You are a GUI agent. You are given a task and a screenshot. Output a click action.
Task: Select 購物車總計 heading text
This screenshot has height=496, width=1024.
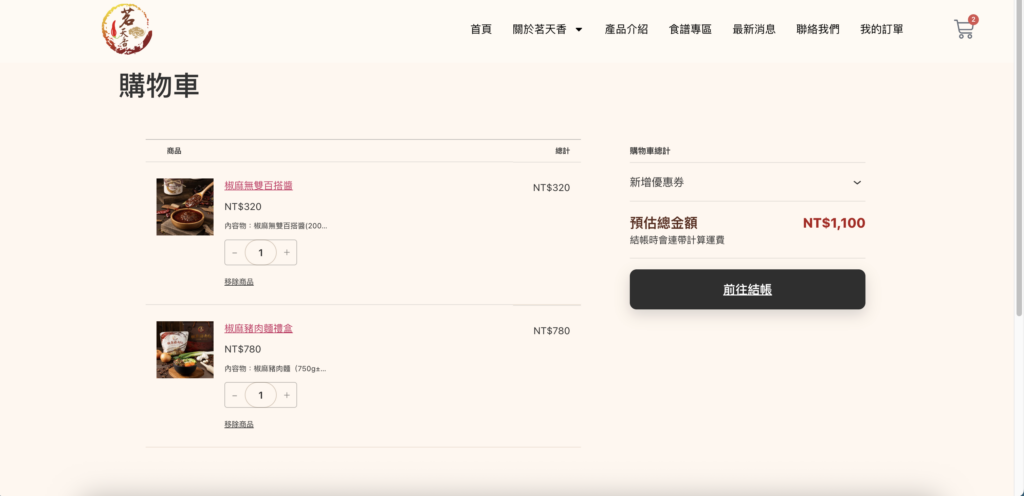pyautogui.click(x=650, y=151)
